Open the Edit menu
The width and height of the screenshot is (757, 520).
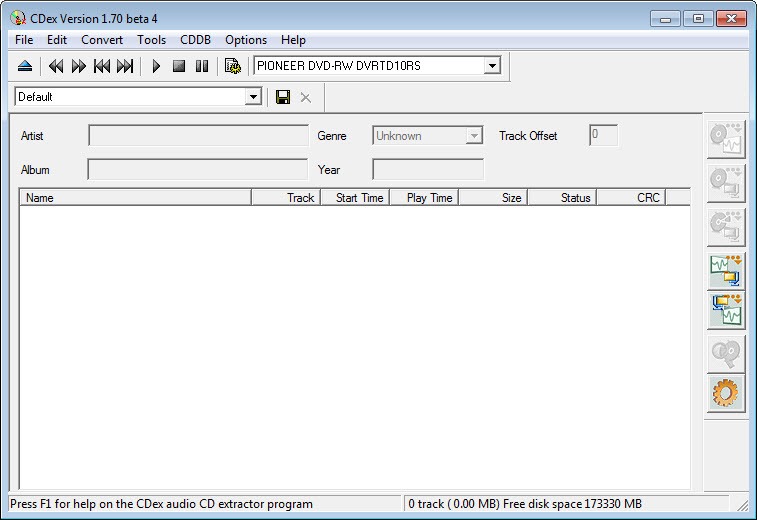(x=56, y=40)
